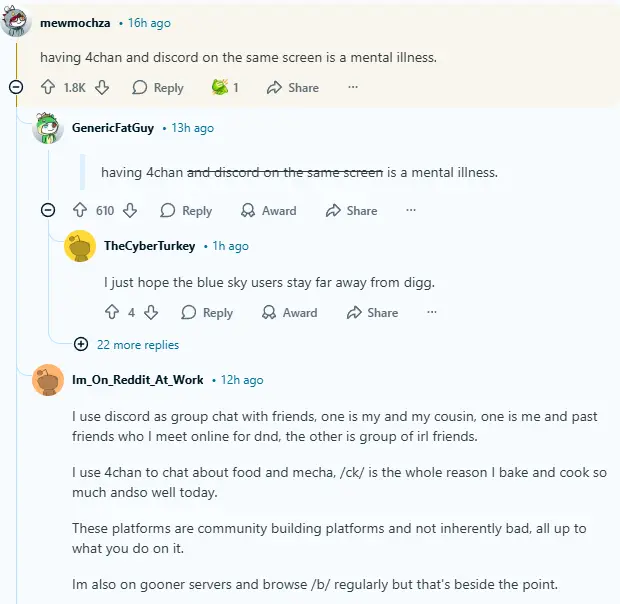Open Im_On_Reddit_At_Work's profile link
Screen dimensions: 620x604
coord(137,380)
